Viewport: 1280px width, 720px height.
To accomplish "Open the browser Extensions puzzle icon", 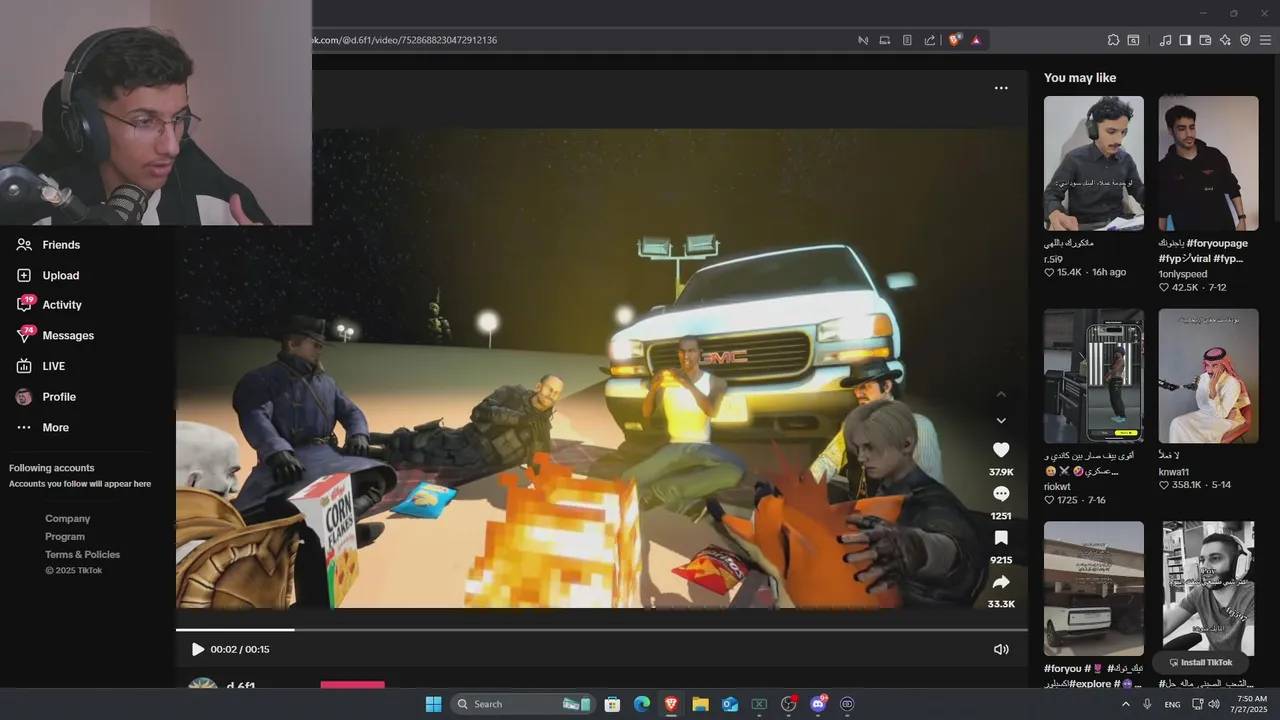I will click(1113, 40).
